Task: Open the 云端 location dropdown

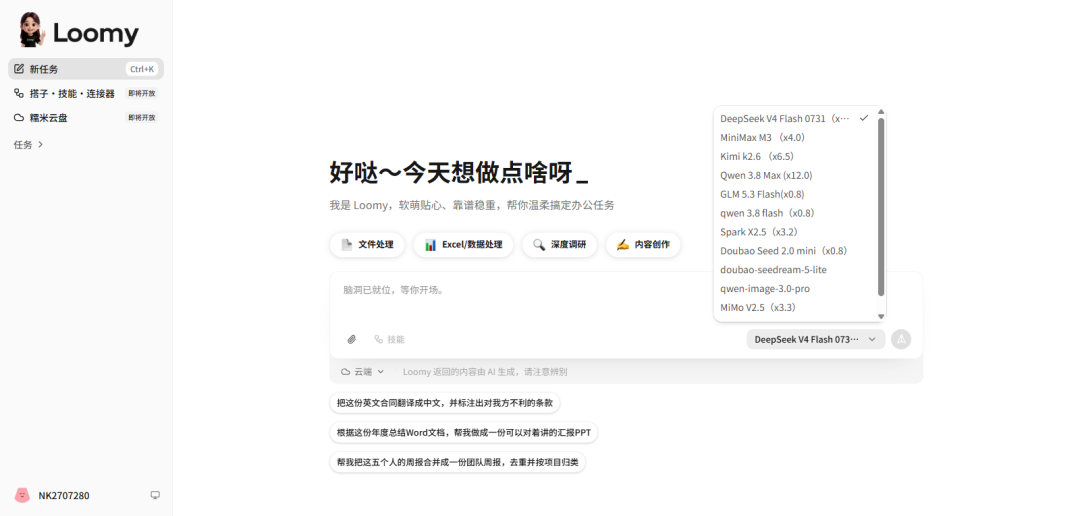Action: [x=362, y=372]
